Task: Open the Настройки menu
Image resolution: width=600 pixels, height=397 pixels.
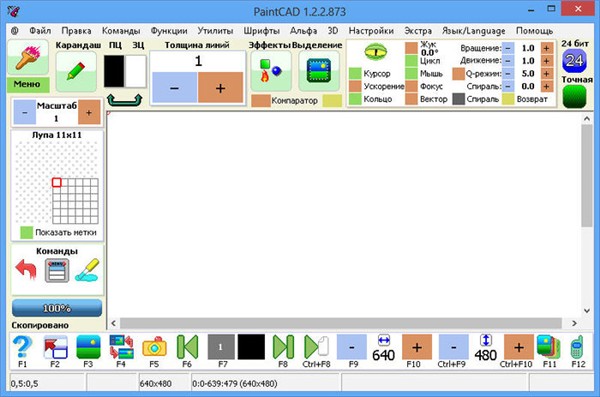Action: (x=371, y=31)
